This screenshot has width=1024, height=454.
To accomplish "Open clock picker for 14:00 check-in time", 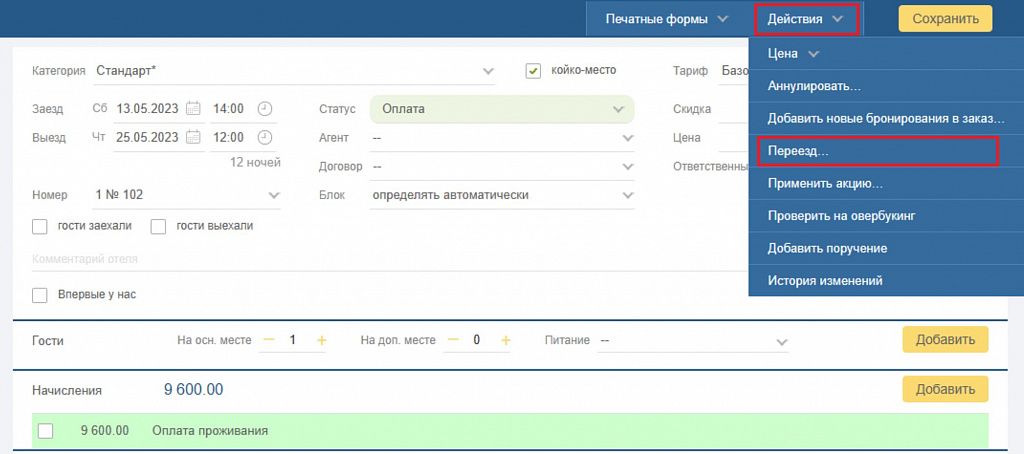I will (264, 109).
